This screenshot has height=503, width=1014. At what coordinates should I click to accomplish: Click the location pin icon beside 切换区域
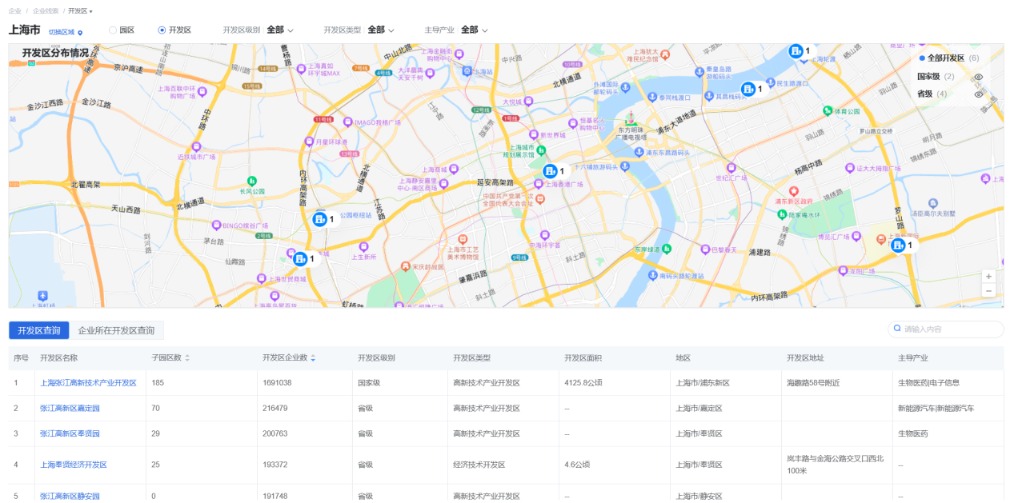tap(81, 32)
